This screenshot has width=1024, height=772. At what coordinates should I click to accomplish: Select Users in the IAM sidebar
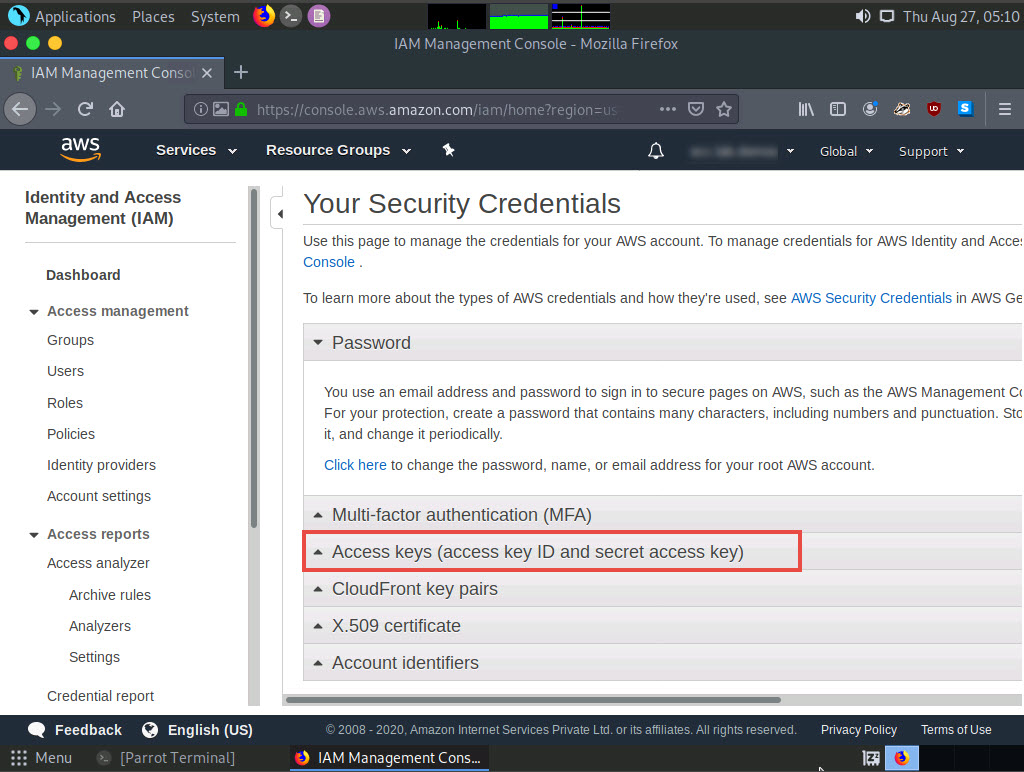[65, 371]
